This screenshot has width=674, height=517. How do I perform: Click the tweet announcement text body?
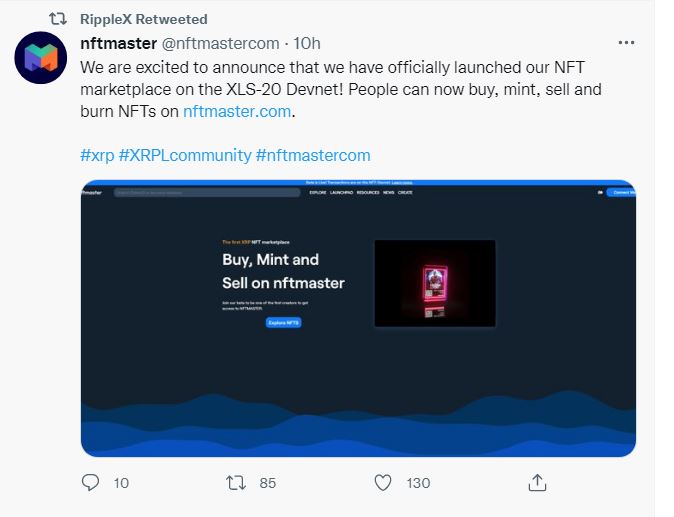point(340,89)
